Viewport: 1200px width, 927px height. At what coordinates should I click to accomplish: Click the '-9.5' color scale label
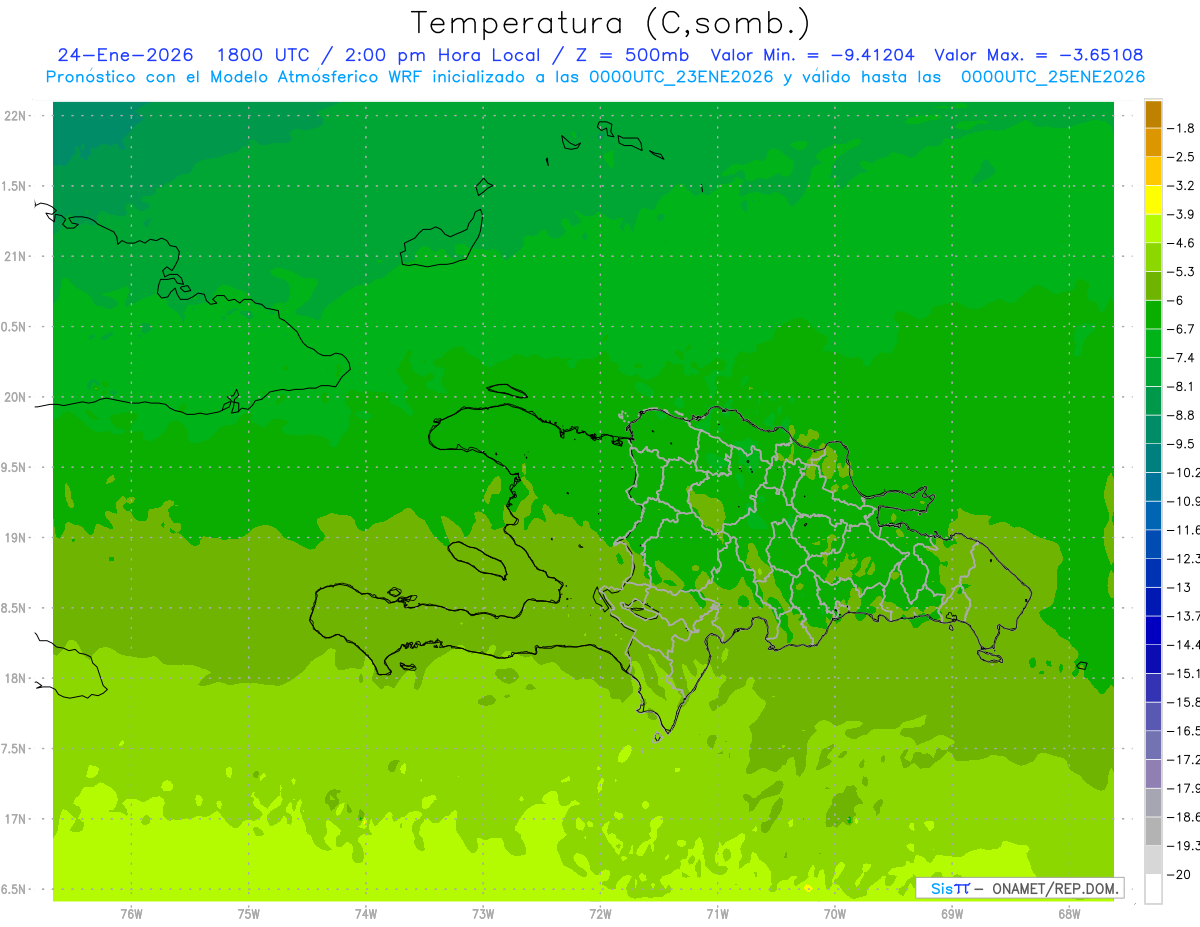(1181, 443)
